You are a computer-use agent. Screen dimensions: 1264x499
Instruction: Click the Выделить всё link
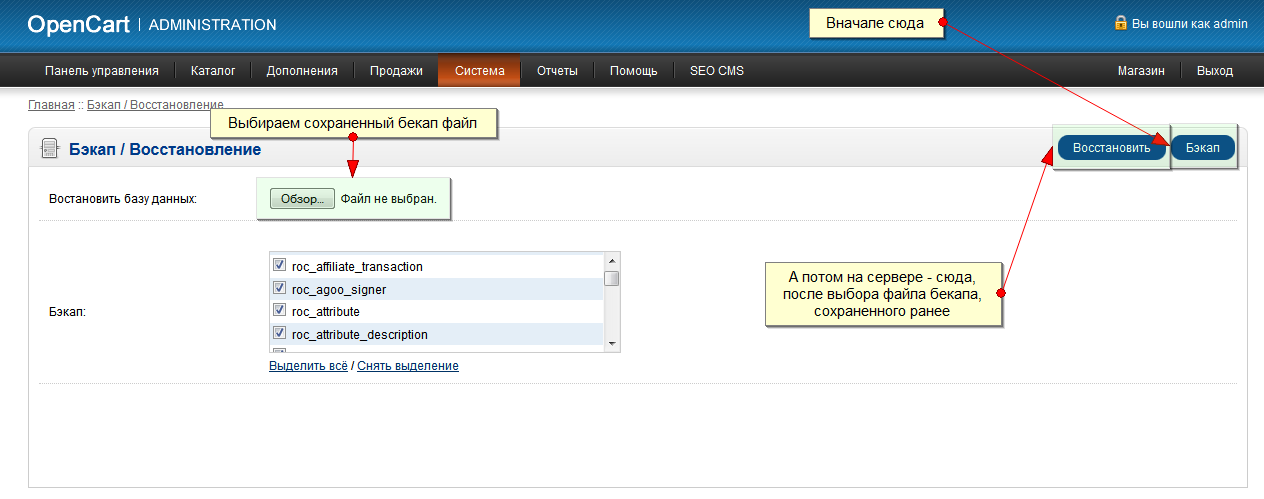coord(308,366)
